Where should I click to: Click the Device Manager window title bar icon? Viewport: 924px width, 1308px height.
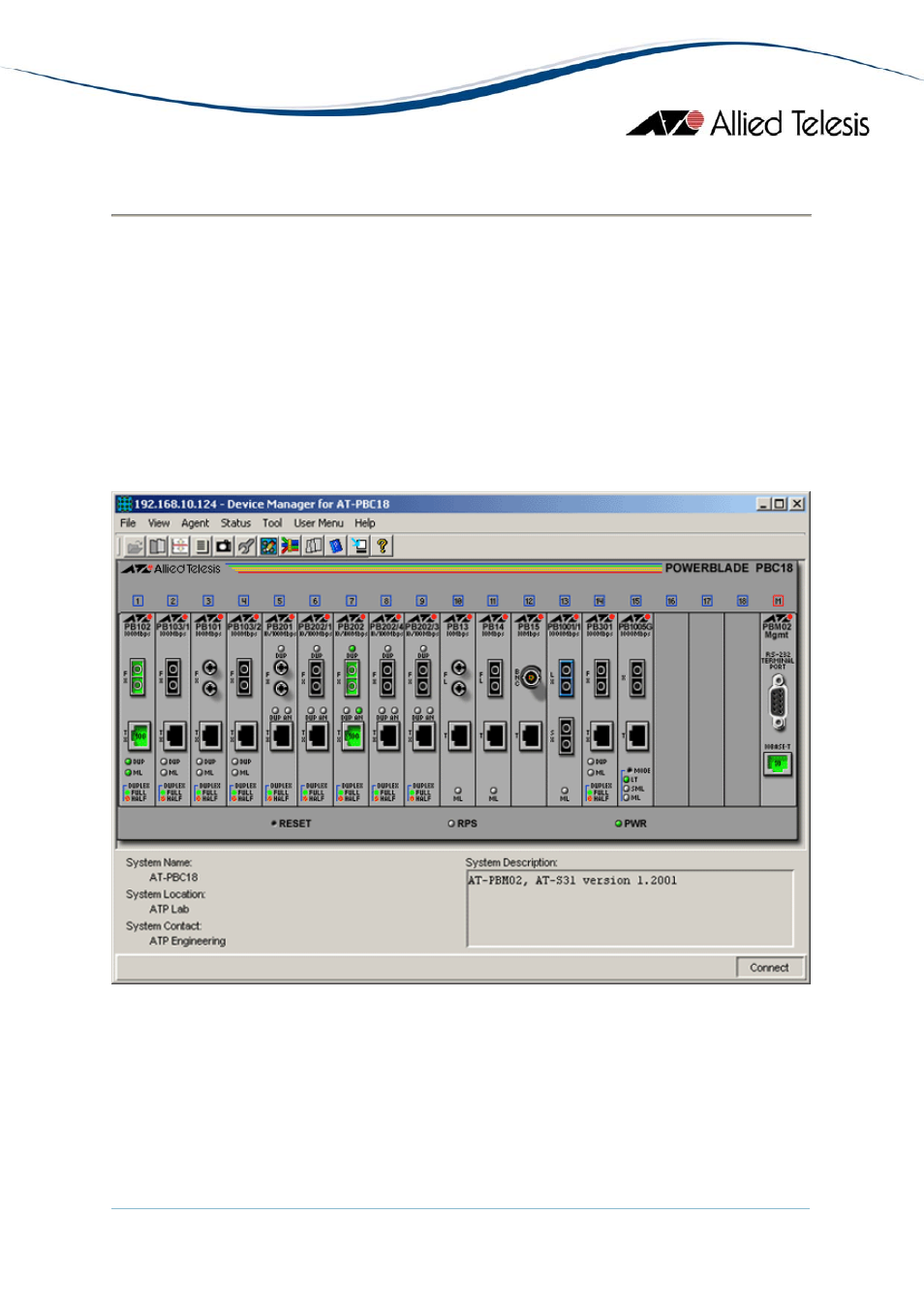pyautogui.click(x=124, y=504)
